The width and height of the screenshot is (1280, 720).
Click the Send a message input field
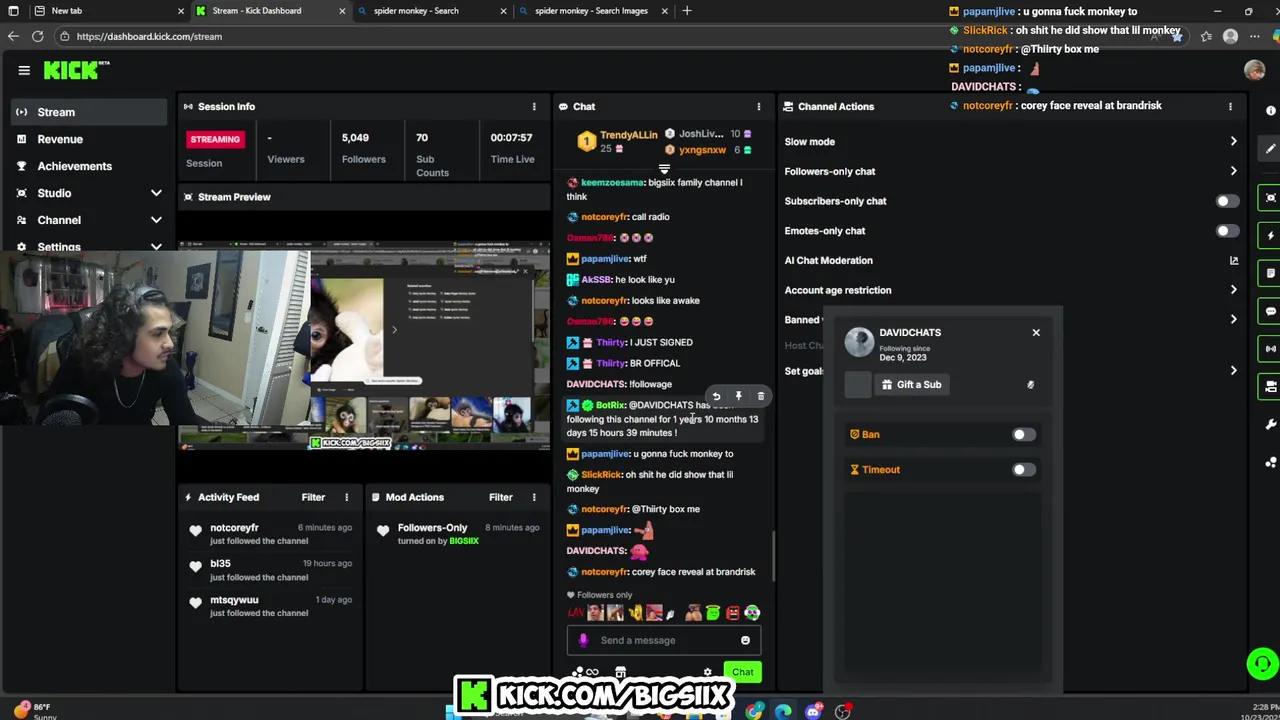(664, 640)
